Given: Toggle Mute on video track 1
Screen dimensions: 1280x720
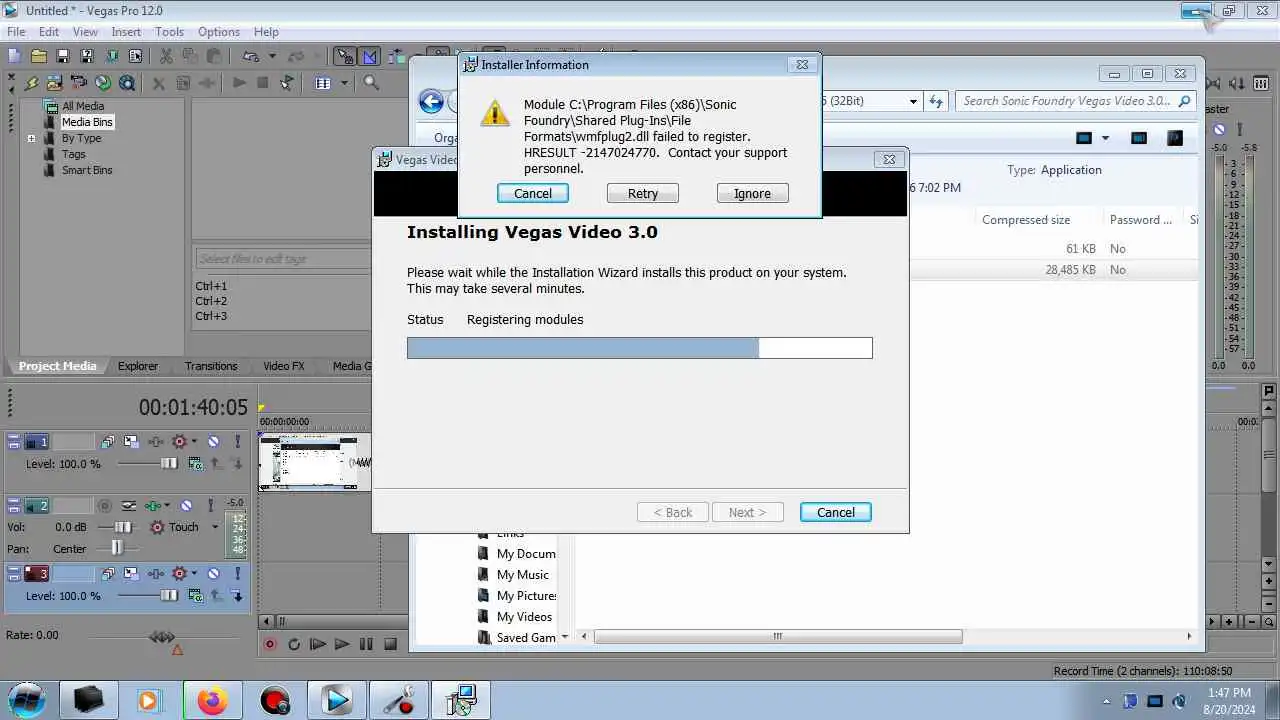Looking at the screenshot, I should (x=213, y=442).
